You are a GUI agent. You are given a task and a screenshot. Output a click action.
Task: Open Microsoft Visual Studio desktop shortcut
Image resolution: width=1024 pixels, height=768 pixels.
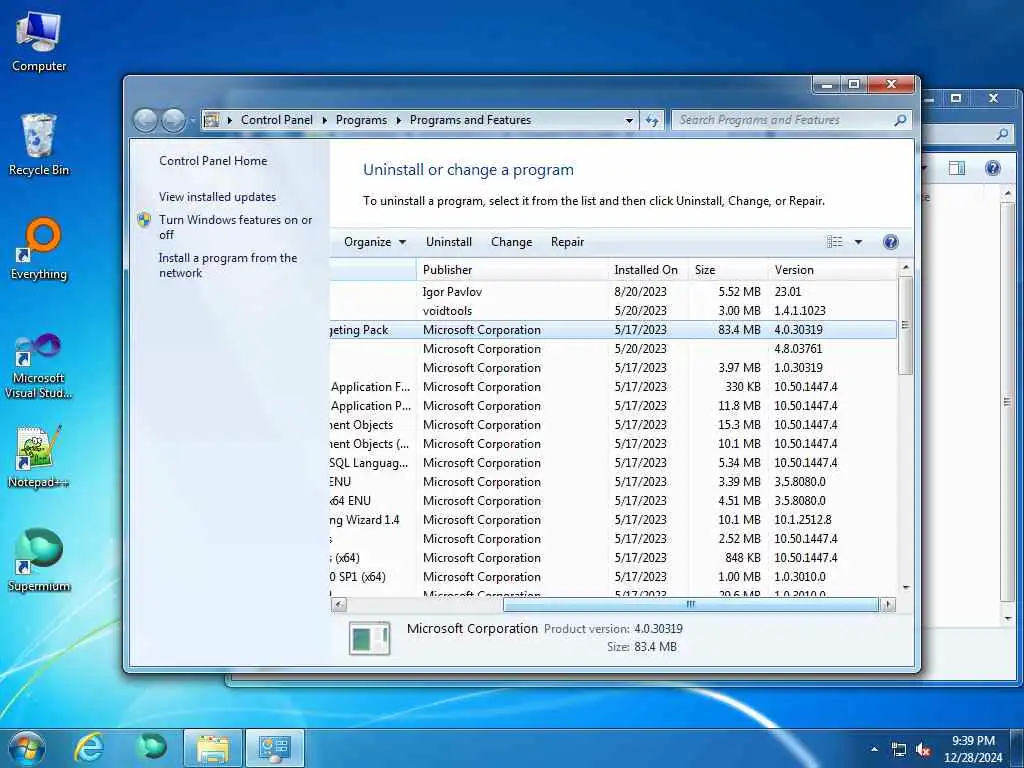coord(39,366)
